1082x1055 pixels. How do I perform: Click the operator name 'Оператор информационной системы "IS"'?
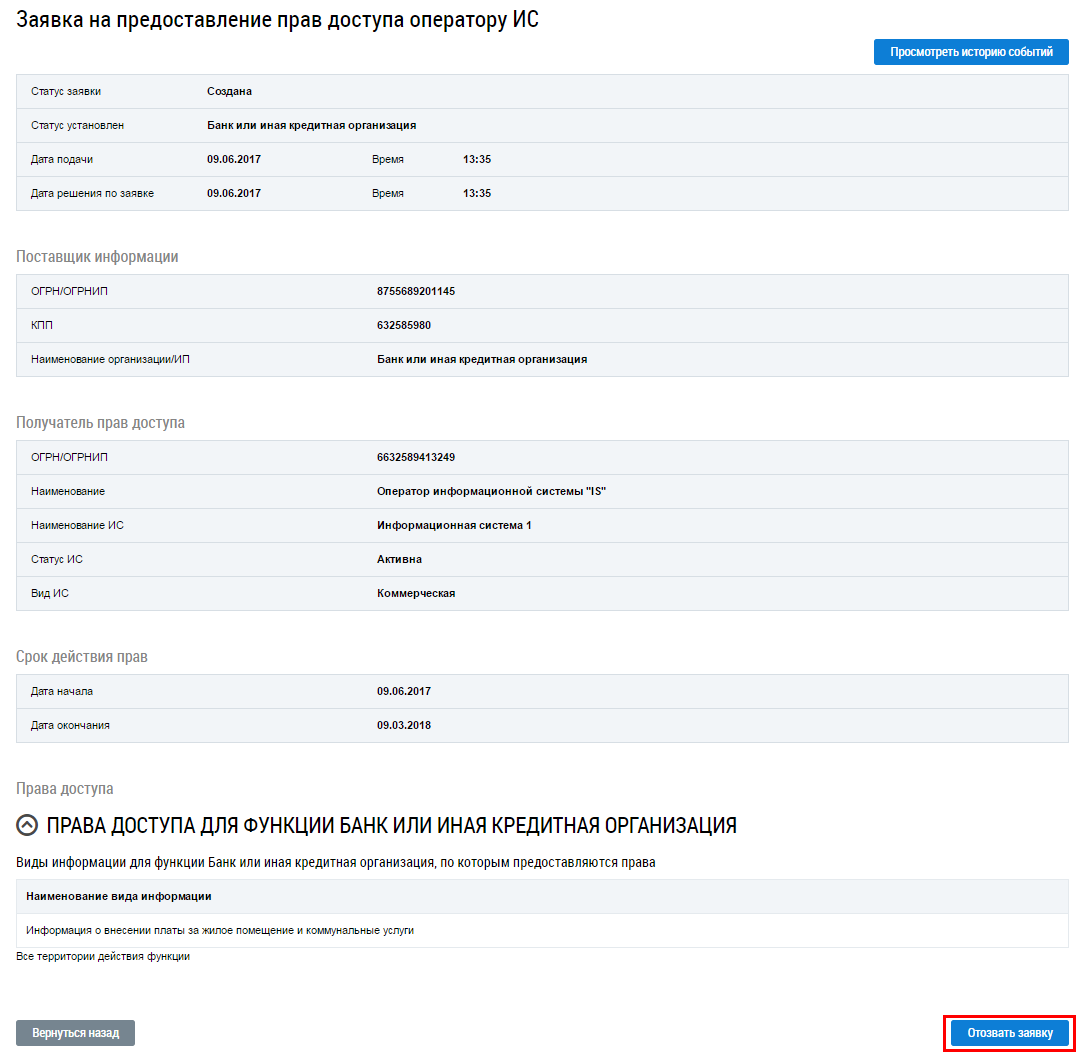pos(492,491)
